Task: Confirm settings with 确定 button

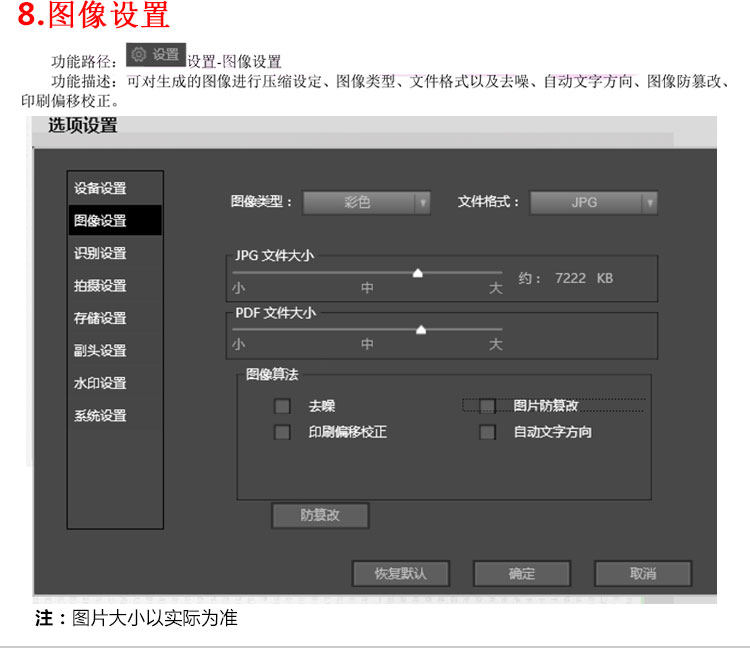Action: click(522, 573)
